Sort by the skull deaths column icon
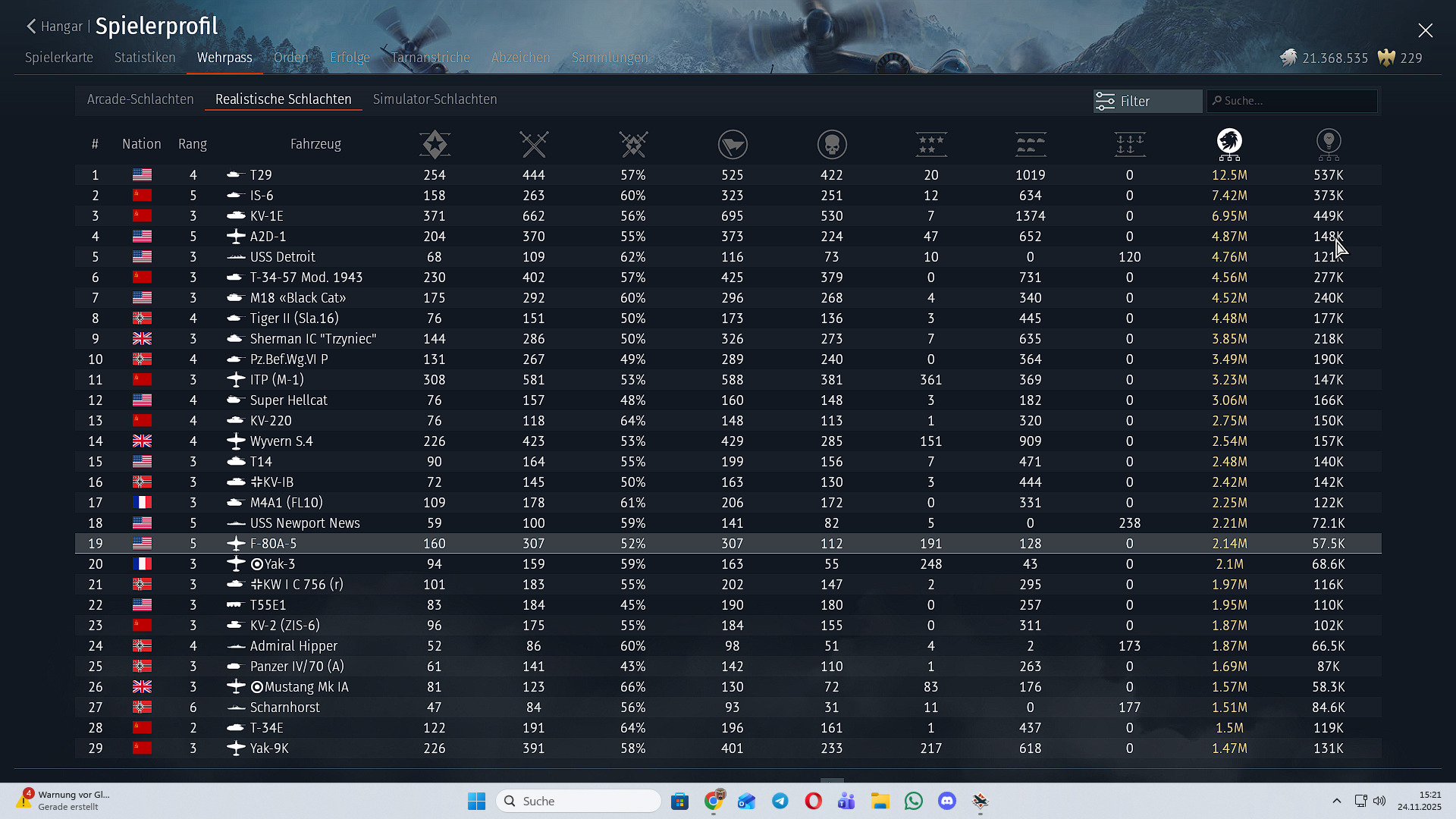Image resolution: width=1456 pixels, height=819 pixels. [x=832, y=144]
